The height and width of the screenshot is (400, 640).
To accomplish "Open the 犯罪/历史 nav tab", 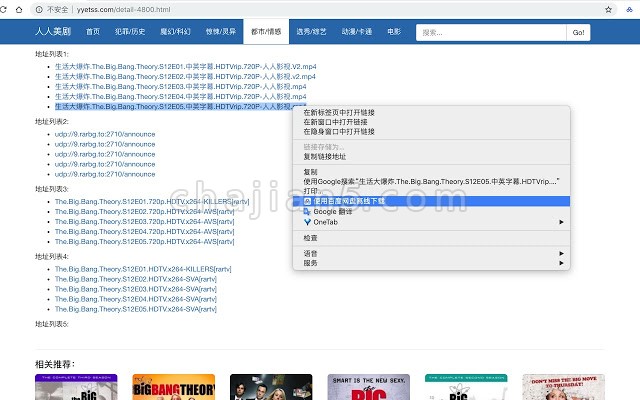I will point(130,31).
